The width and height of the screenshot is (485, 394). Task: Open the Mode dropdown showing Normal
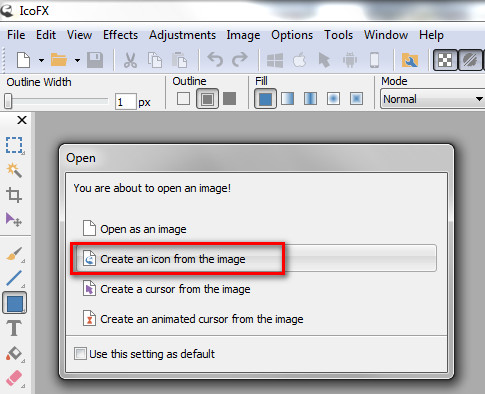click(433, 99)
